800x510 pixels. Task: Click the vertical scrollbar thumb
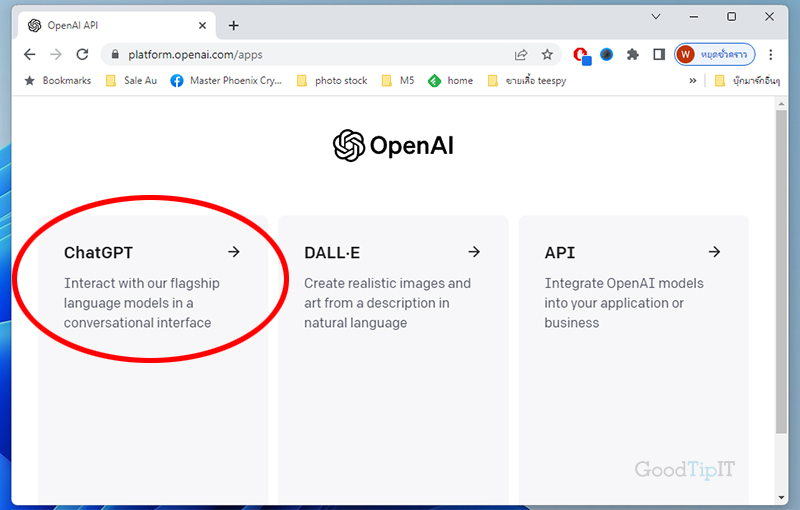click(781, 272)
